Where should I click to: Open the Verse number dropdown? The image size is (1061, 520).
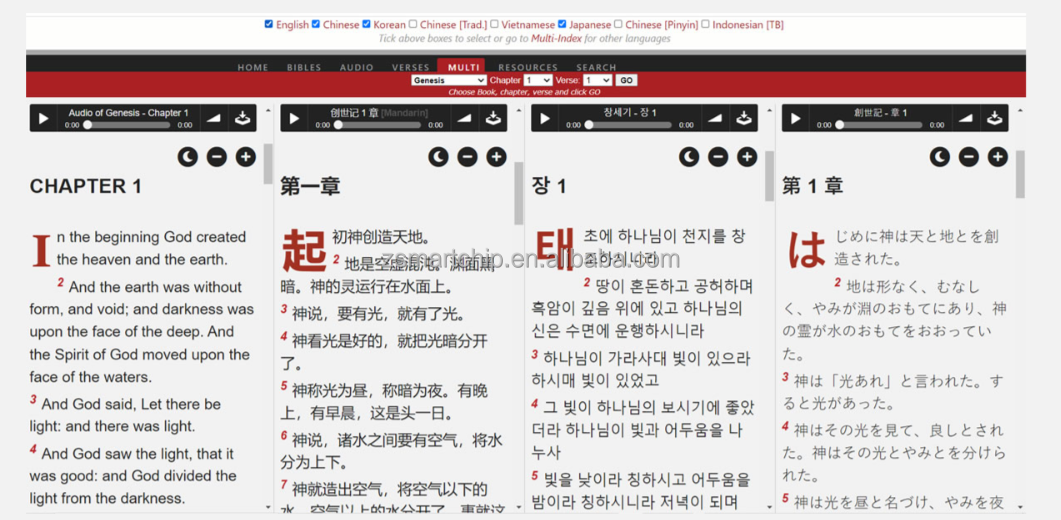coord(597,80)
